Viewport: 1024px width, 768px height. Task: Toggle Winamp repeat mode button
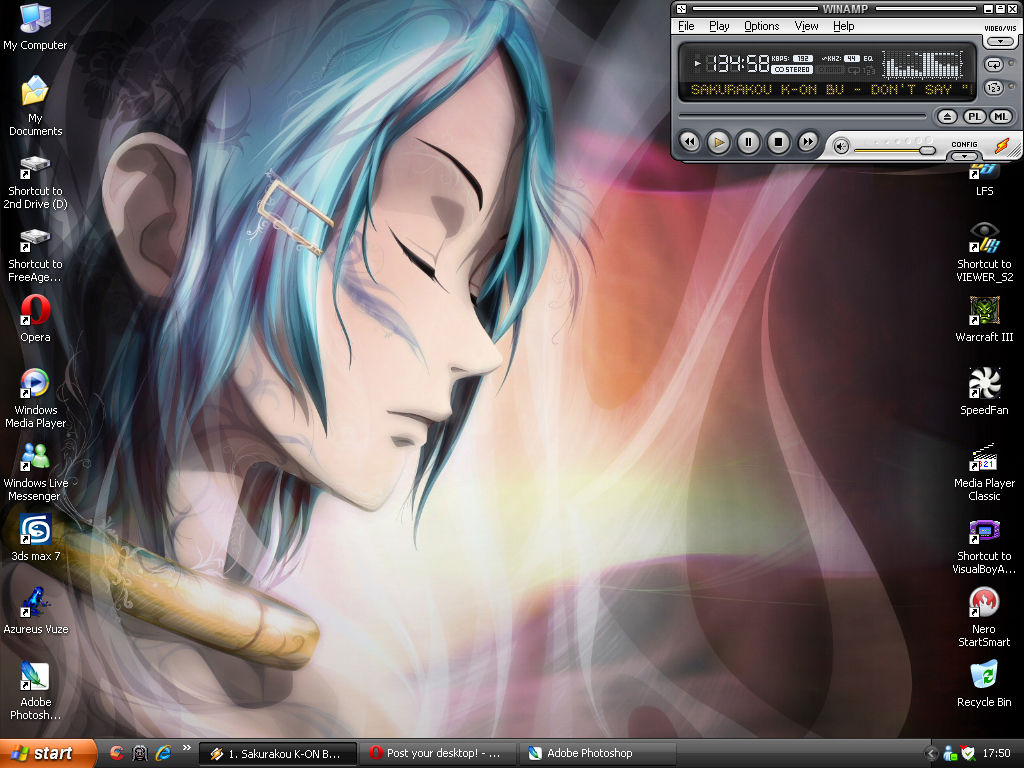point(993,65)
